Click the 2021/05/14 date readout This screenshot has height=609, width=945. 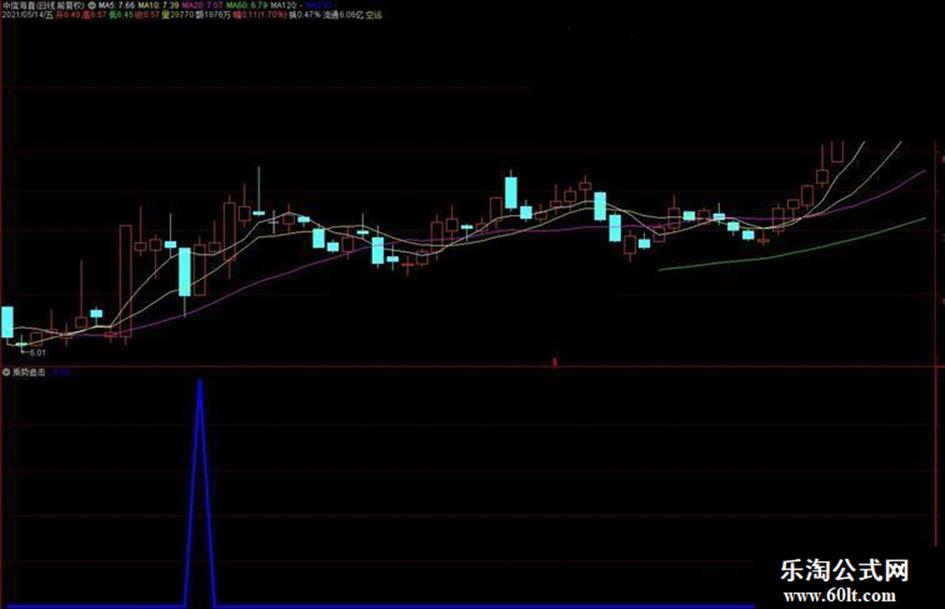click(x=27, y=14)
